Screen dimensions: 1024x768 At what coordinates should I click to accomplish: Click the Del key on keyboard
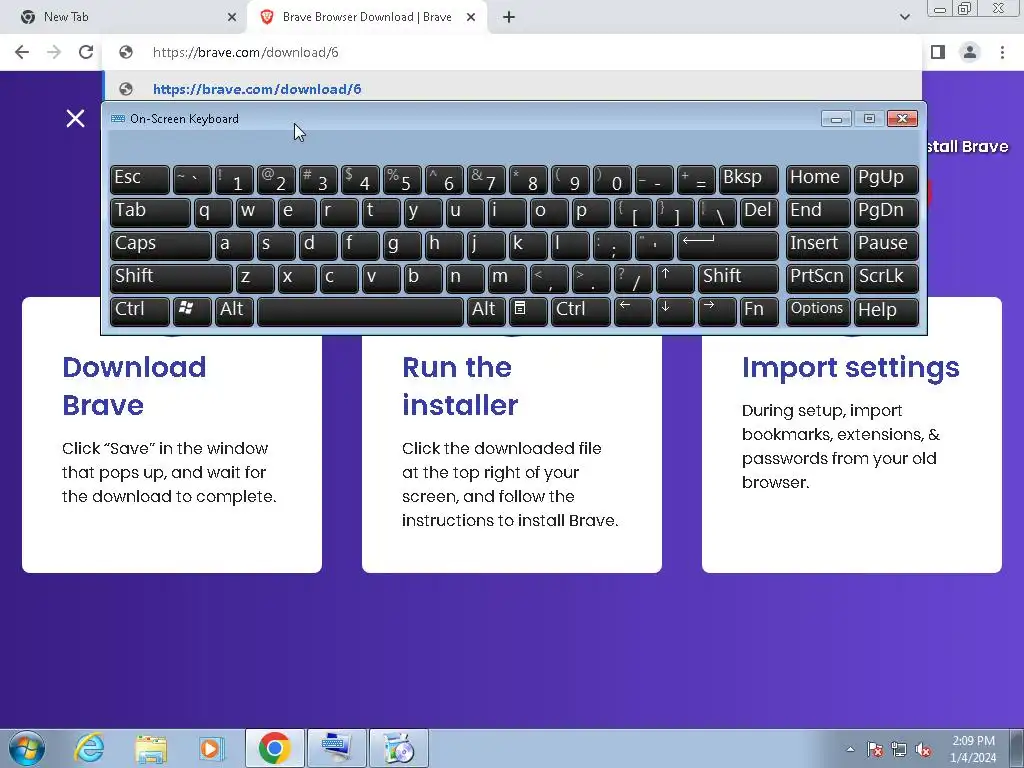click(x=759, y=212)
